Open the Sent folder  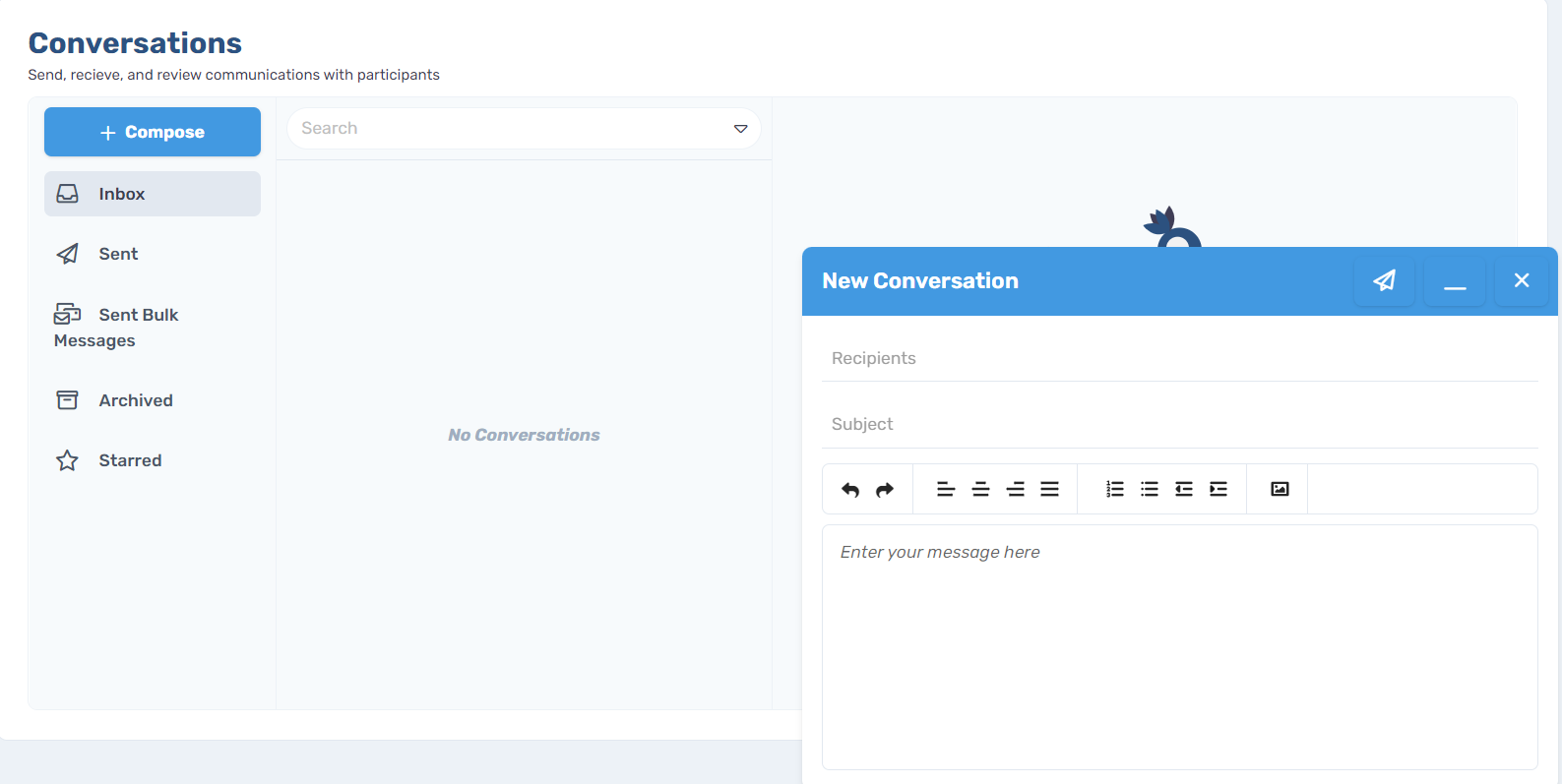[x=153, y=254]
